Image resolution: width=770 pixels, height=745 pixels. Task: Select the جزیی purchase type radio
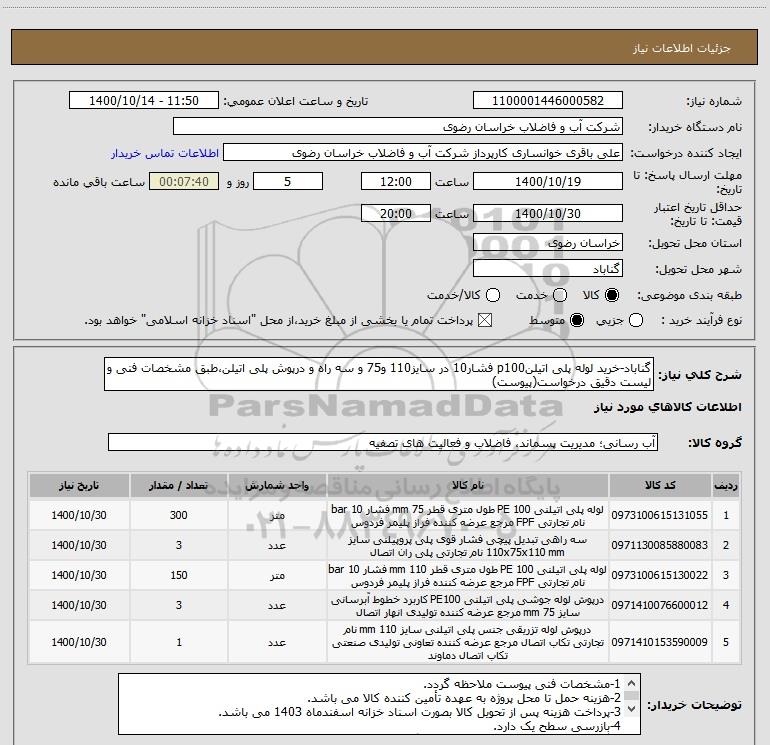(x=636, y=321)
